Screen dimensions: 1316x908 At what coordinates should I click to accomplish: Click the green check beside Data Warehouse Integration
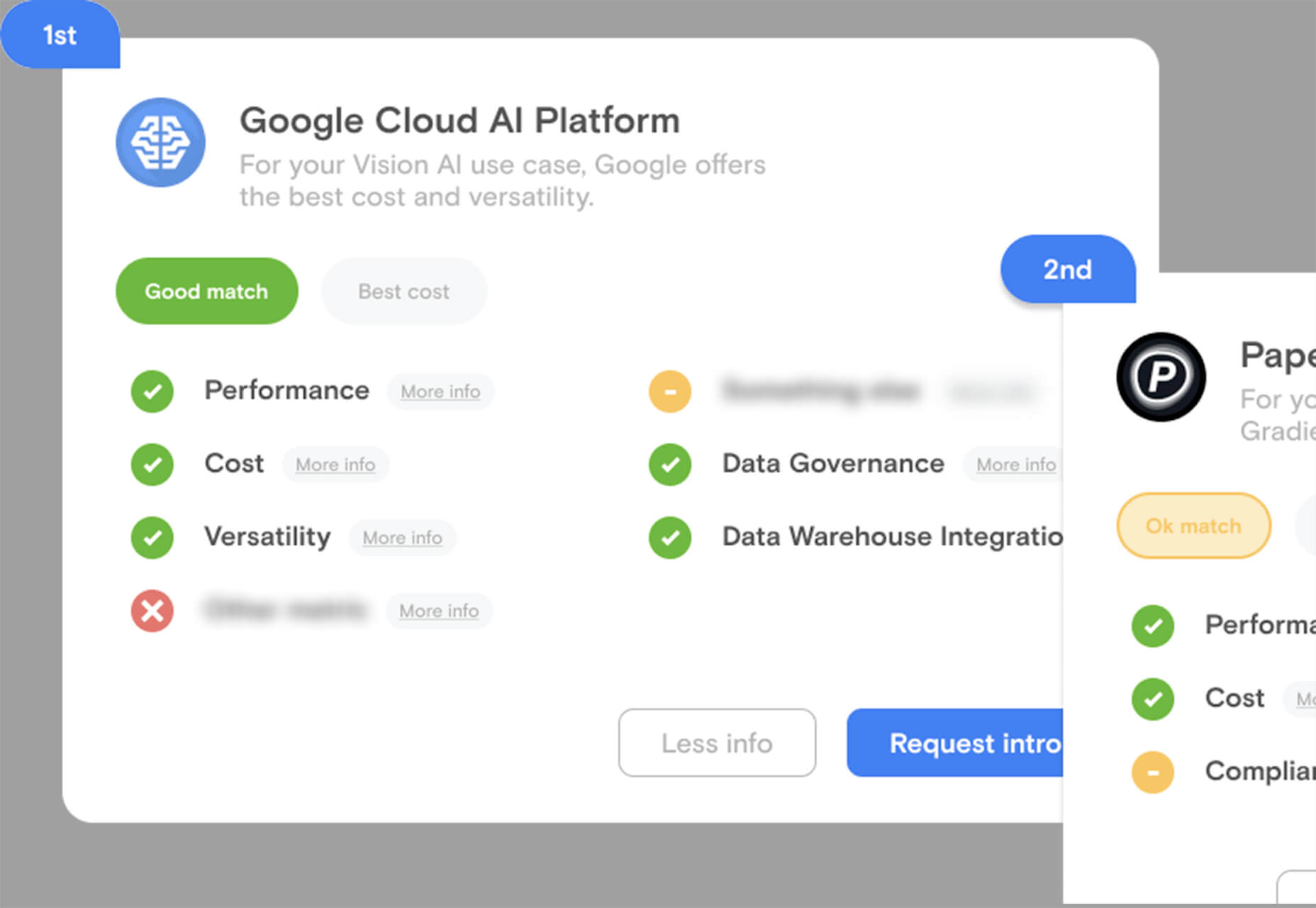(670, 538)
